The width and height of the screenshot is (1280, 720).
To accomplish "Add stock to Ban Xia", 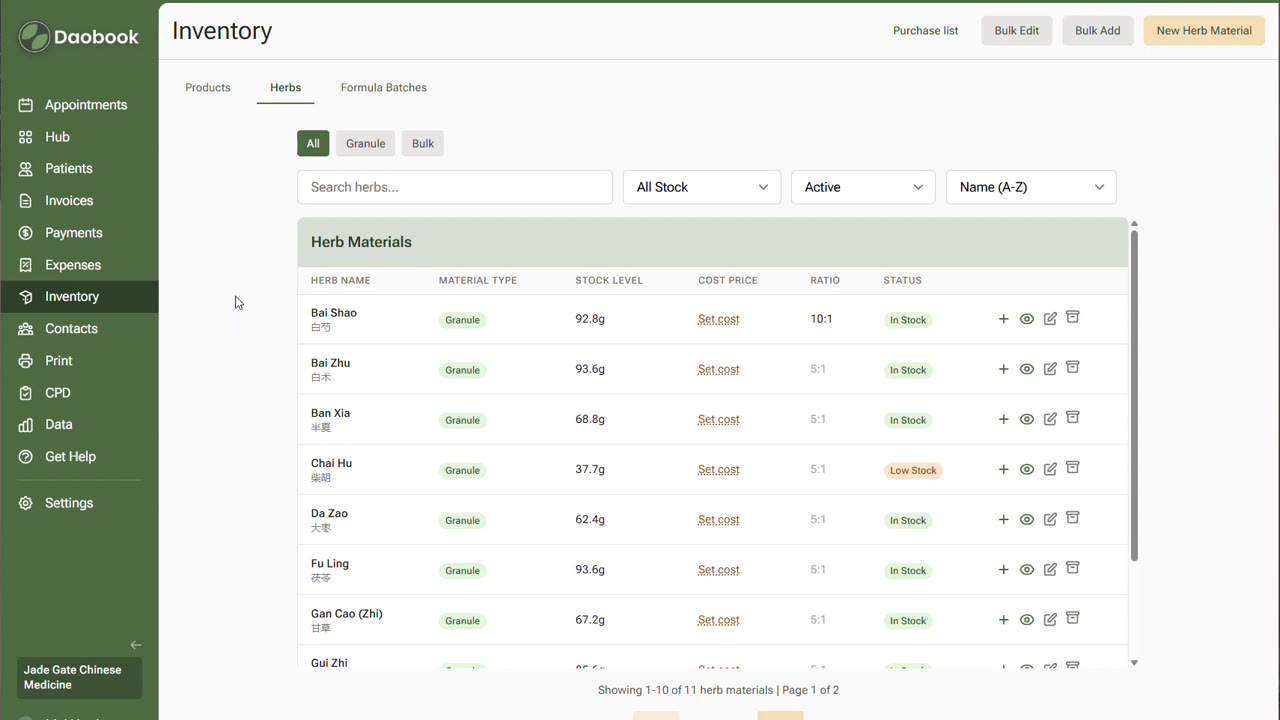I will point(1003,419).
